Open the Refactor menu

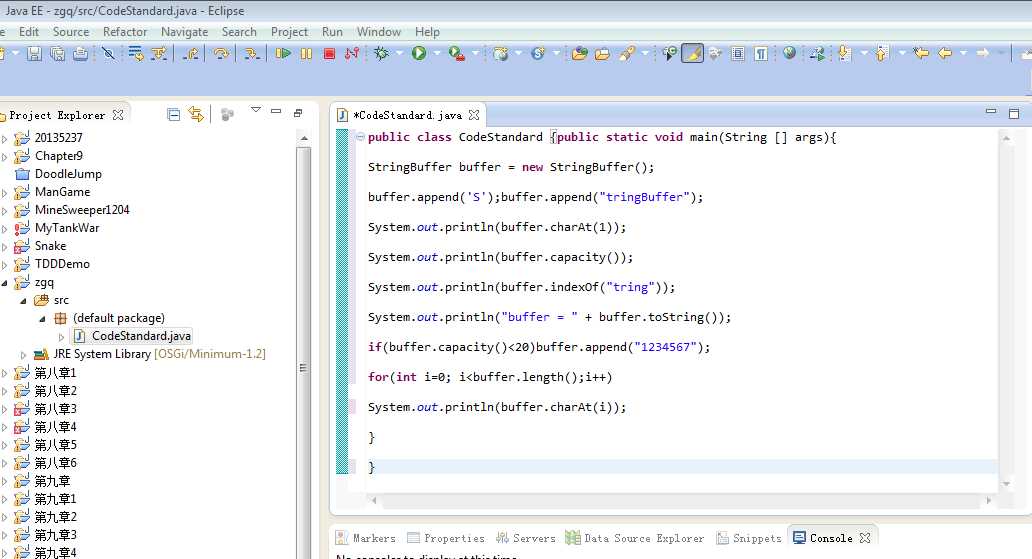pyautogui.click(x=125, y=32)
